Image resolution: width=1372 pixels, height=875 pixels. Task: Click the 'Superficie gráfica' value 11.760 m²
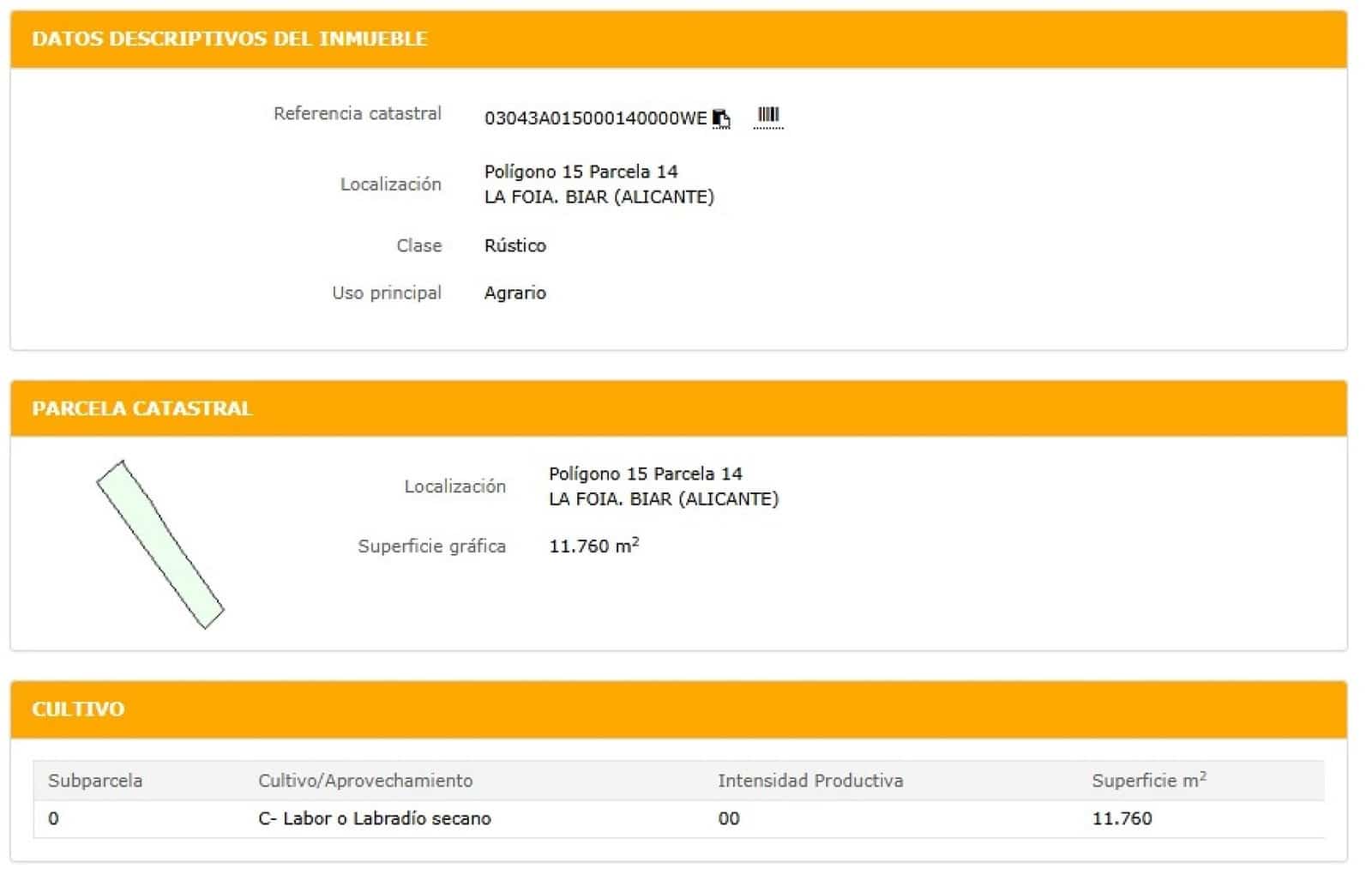pos(593,546)
